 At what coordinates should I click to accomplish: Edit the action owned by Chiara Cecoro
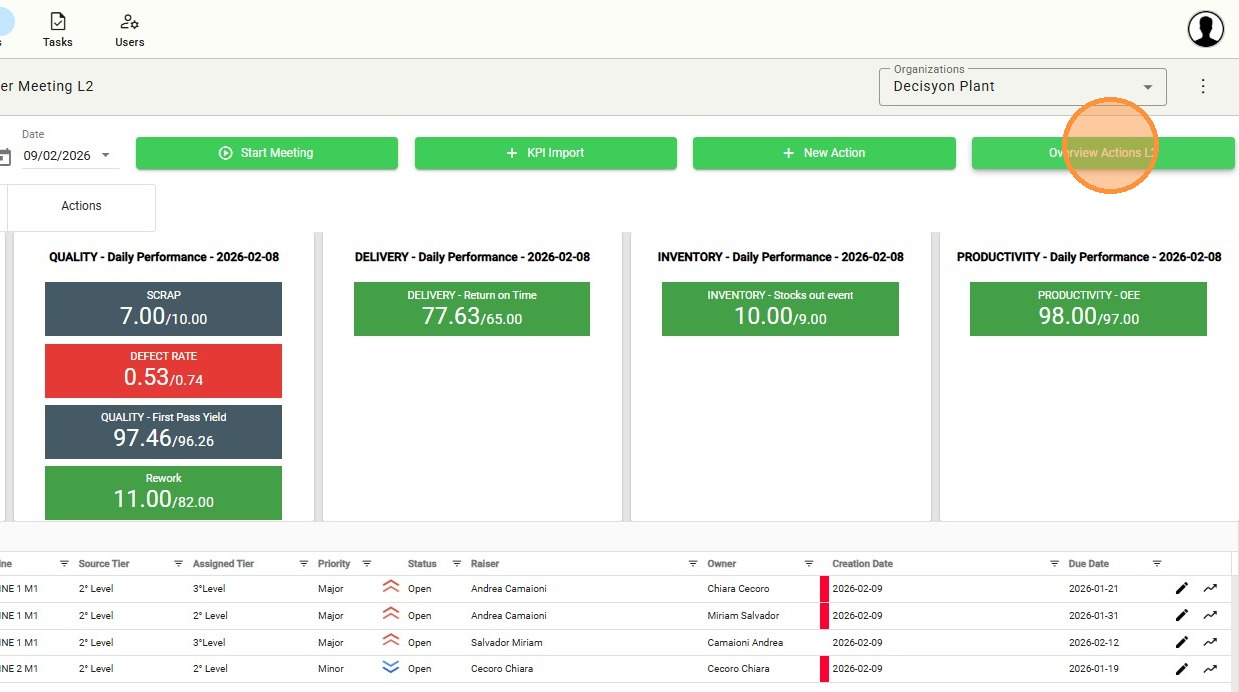1182,589
